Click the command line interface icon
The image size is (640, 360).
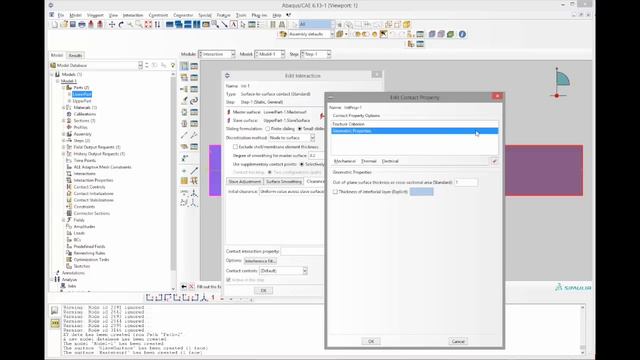pos(55,324)
